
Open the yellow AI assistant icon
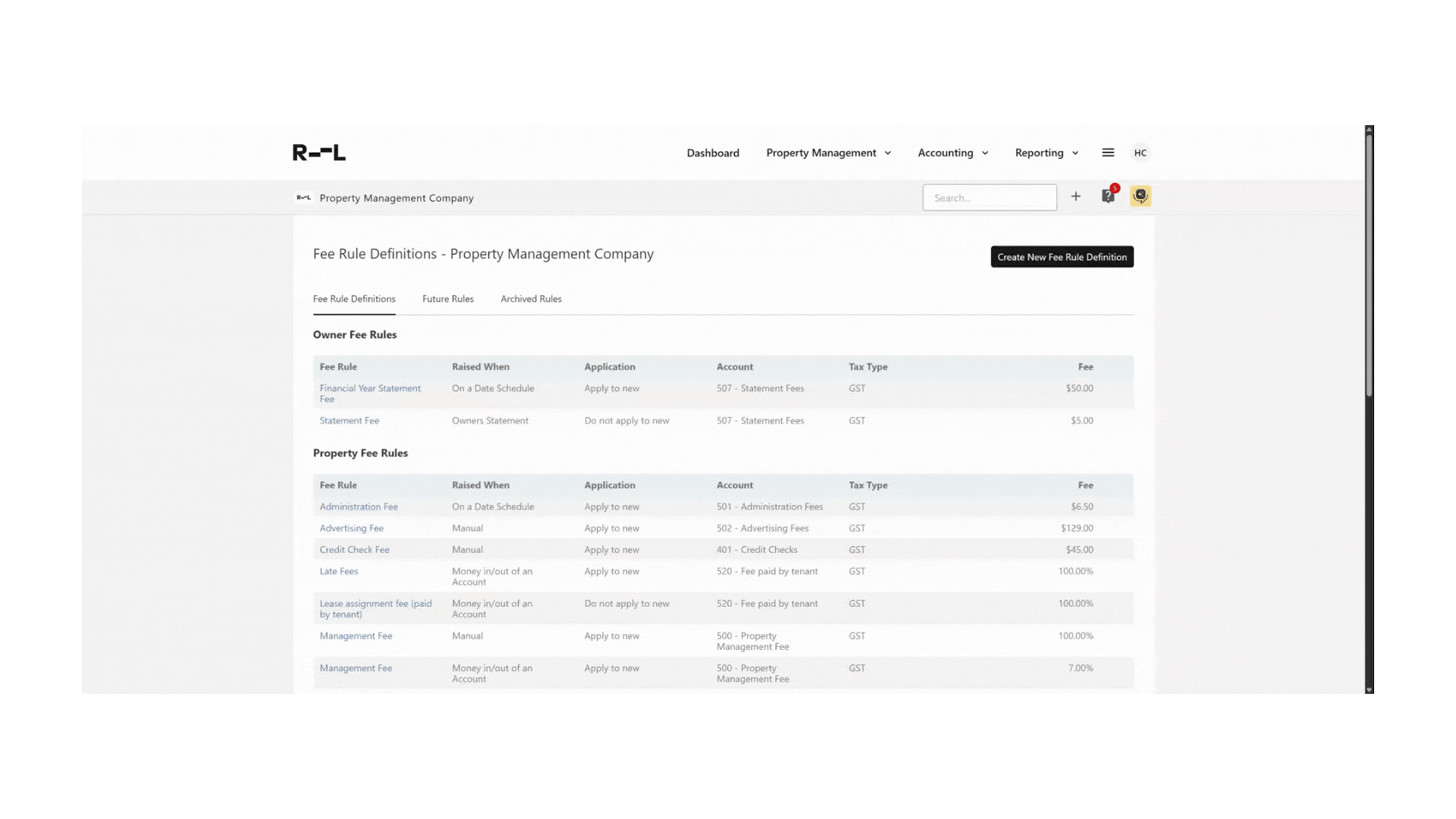1140,196
